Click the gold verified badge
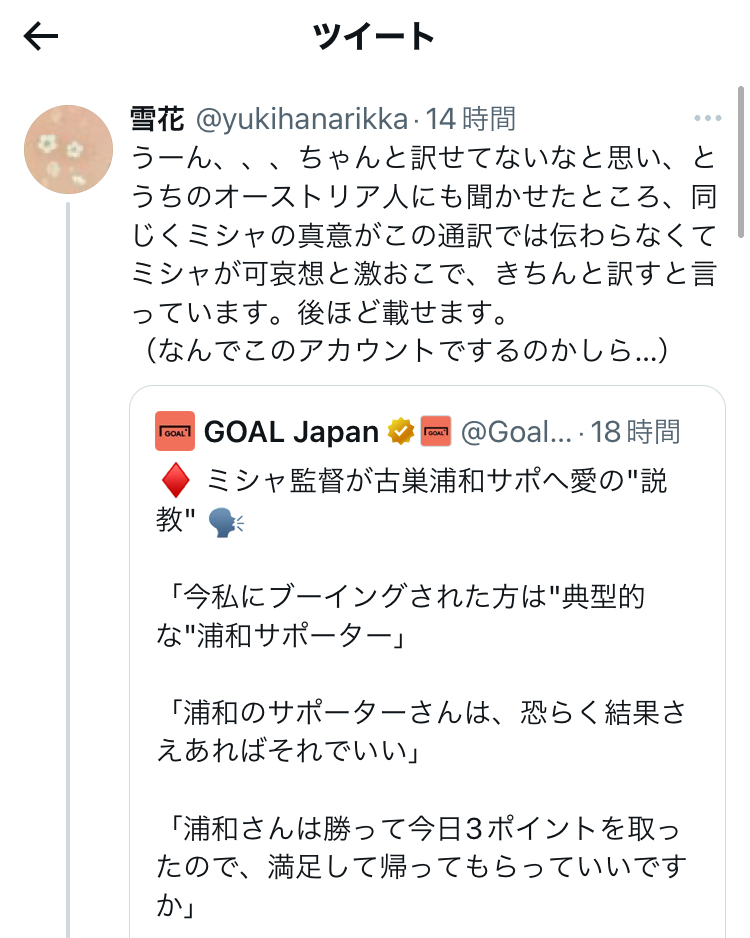The image size is (750, 938). pos(401,431)
